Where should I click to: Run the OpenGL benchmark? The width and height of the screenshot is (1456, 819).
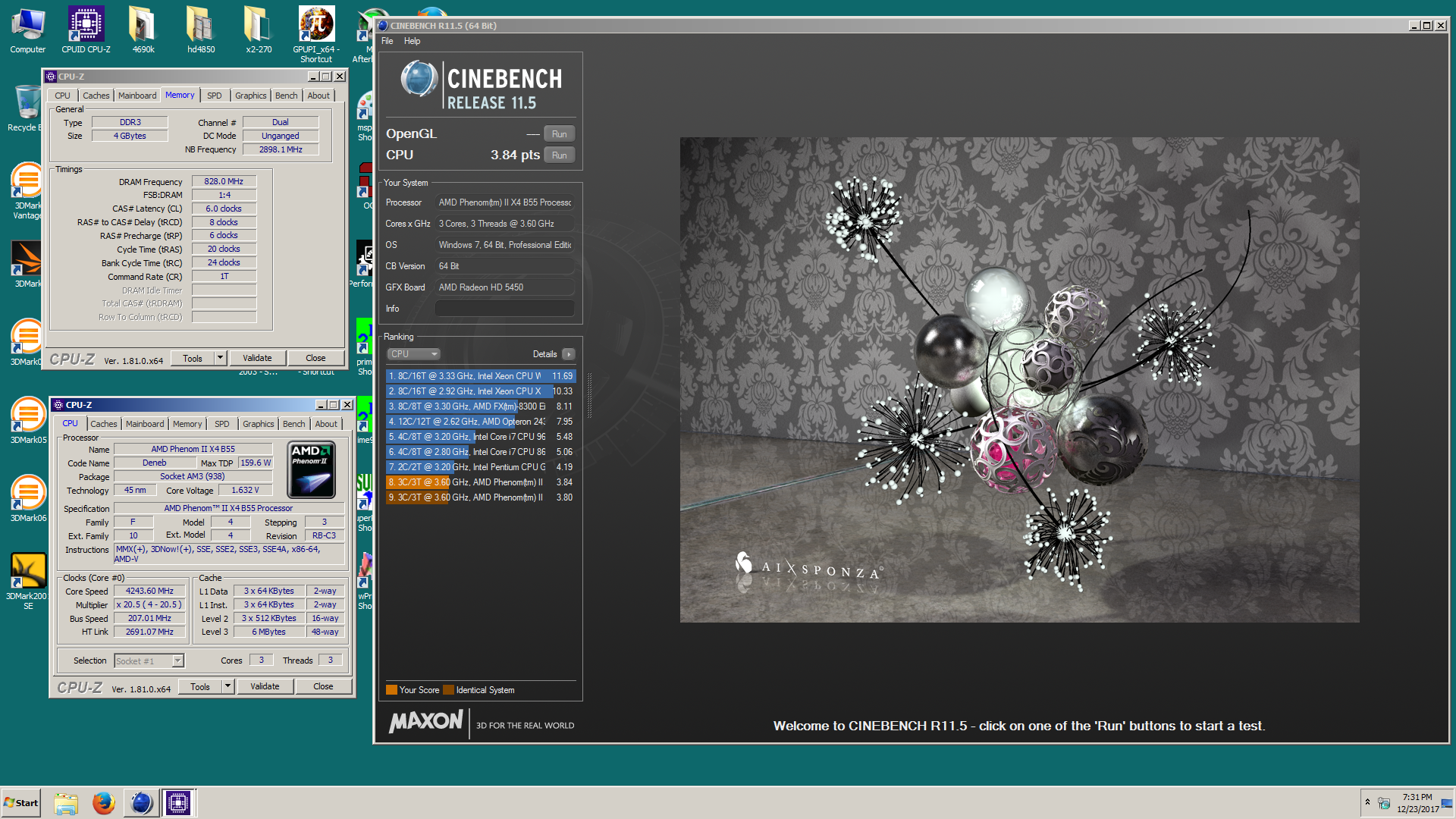559,134
